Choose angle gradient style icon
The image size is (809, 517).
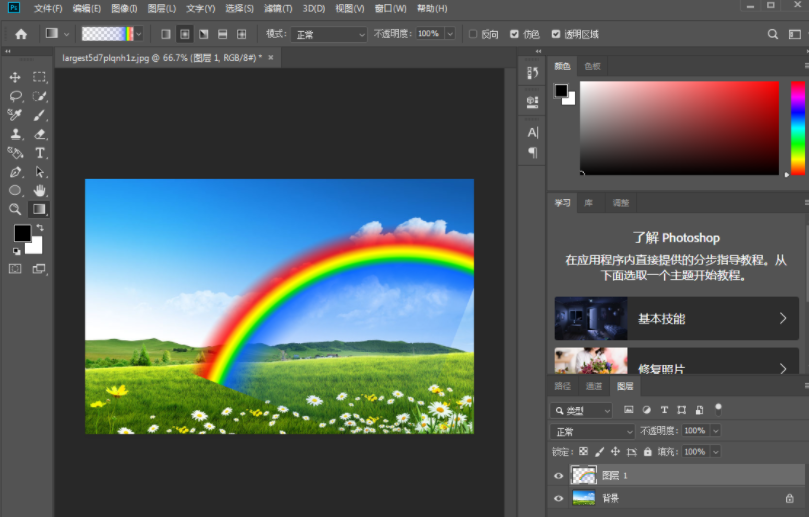pyautogui.click(x=204, y=34)
